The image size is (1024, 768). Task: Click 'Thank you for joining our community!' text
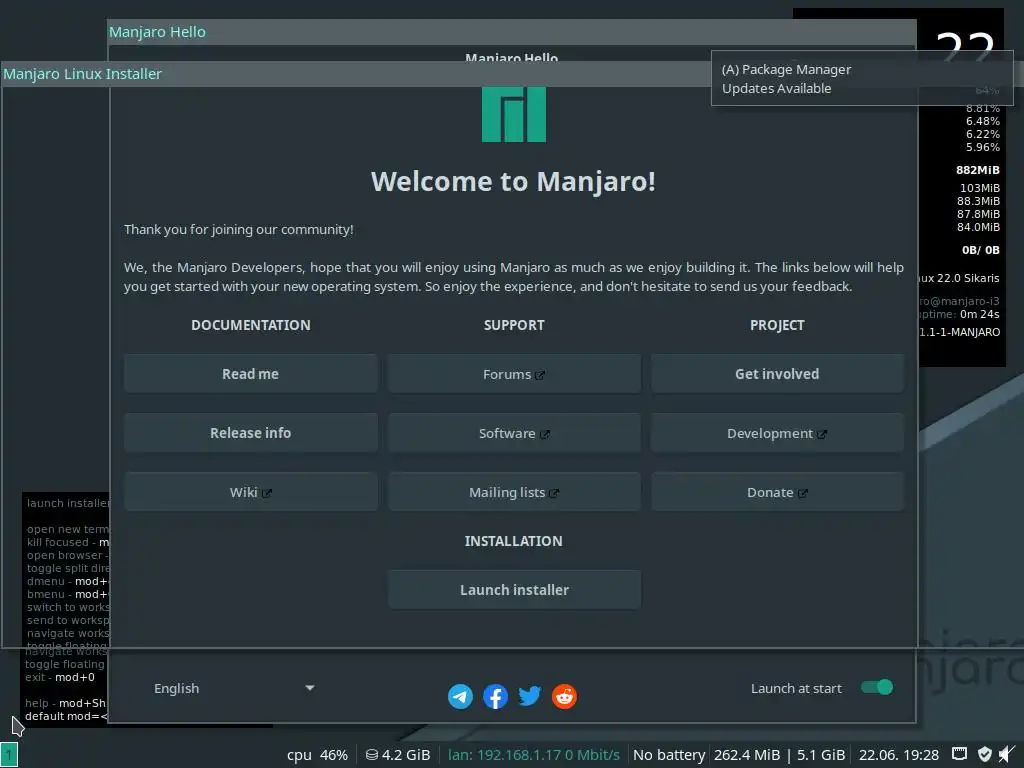(x=239, y=230)
